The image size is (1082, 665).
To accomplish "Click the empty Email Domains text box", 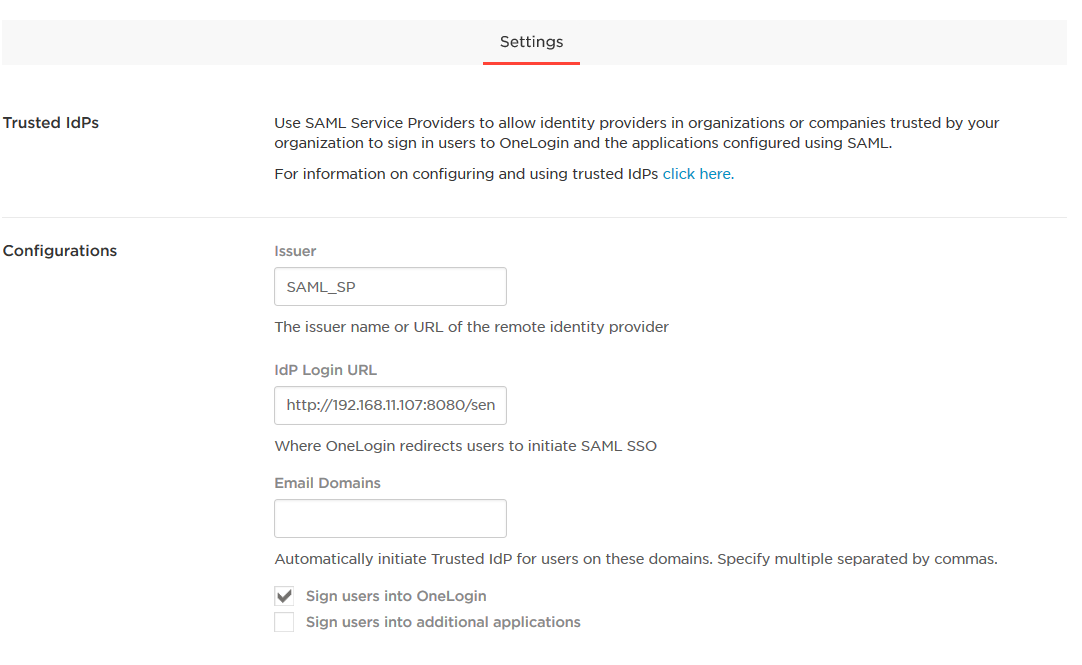I will (390, 519).
